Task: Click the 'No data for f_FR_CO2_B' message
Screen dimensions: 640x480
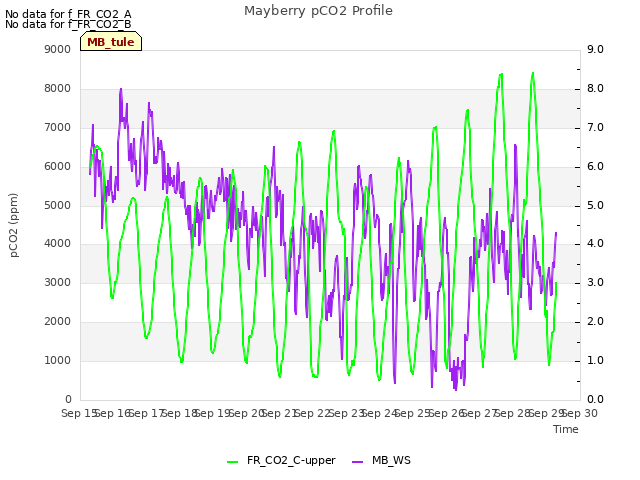Action: click(x=68, y=24)
